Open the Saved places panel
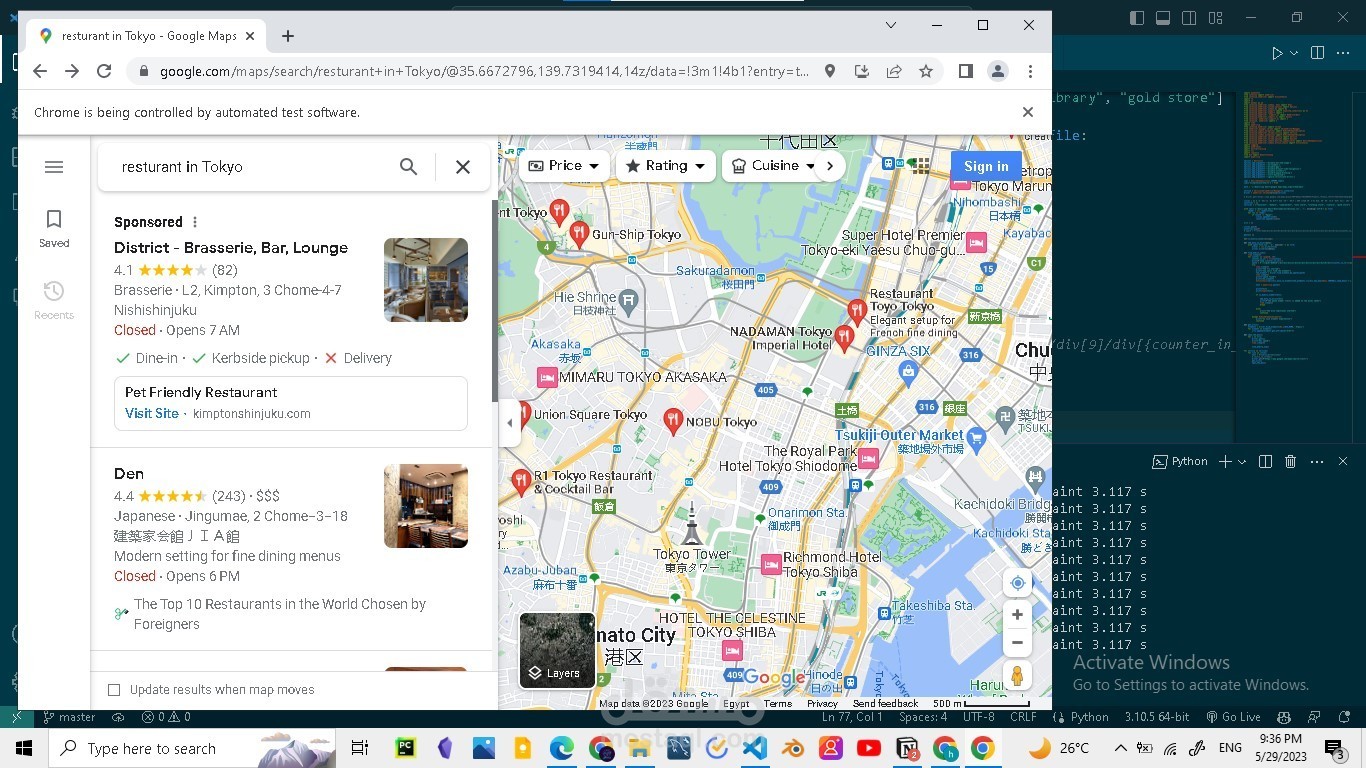The height and width of the screenshot is (768, 1366). [54, 228]
